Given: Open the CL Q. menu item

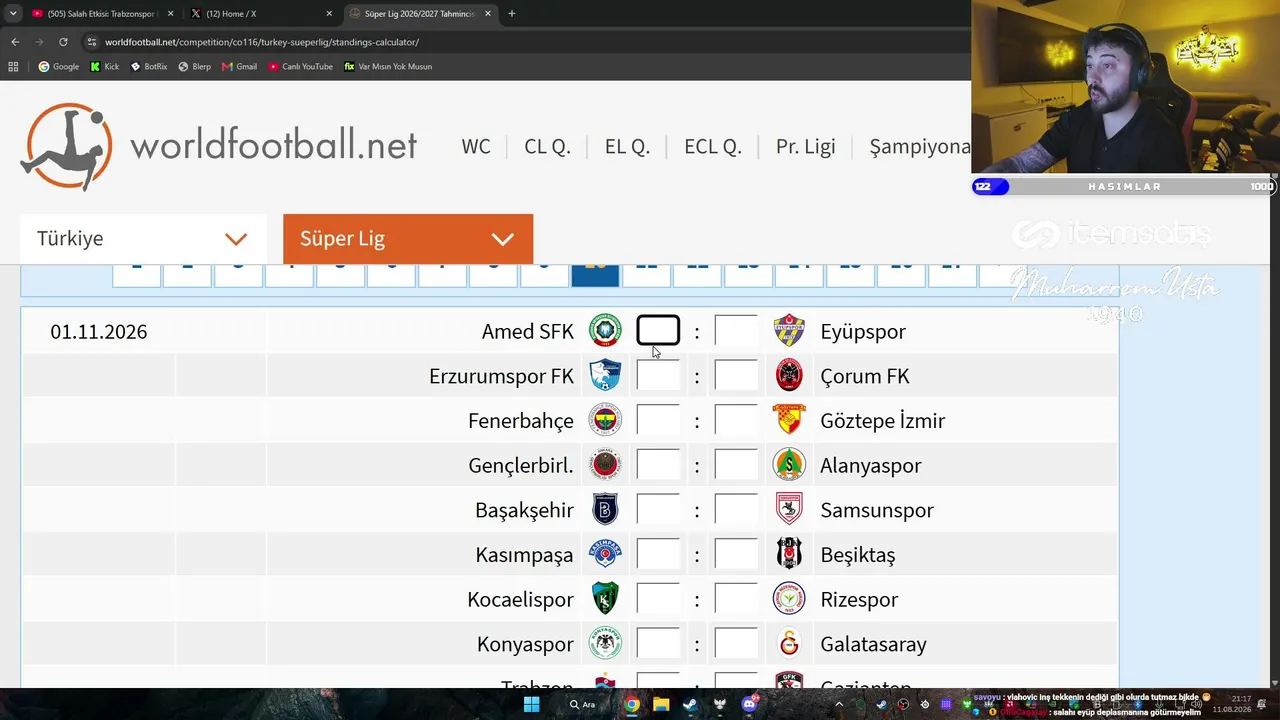Looking at the screenshot, I should tap(547, 146).
